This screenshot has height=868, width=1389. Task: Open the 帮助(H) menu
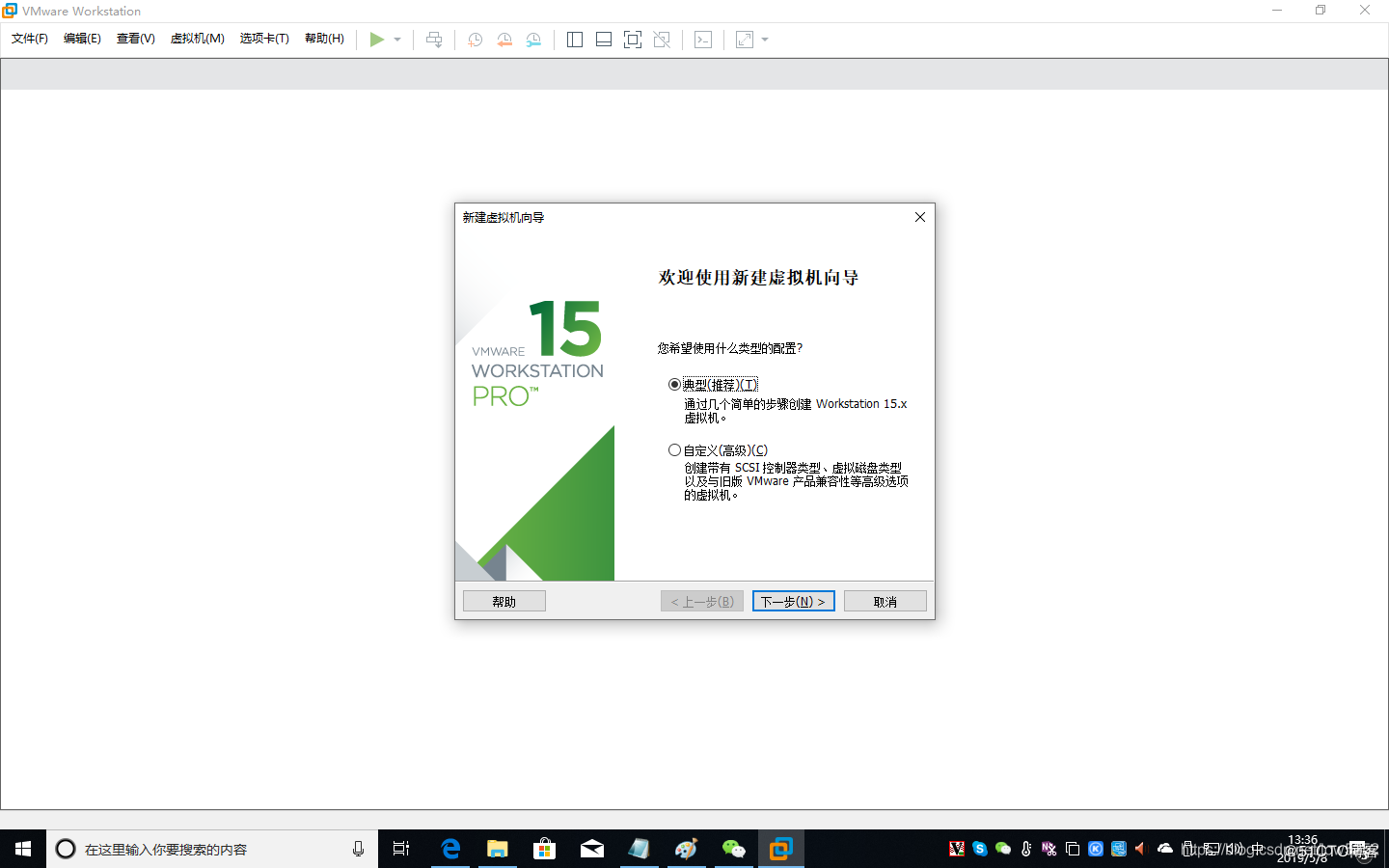pyautogui.click(x=324, y=39)
